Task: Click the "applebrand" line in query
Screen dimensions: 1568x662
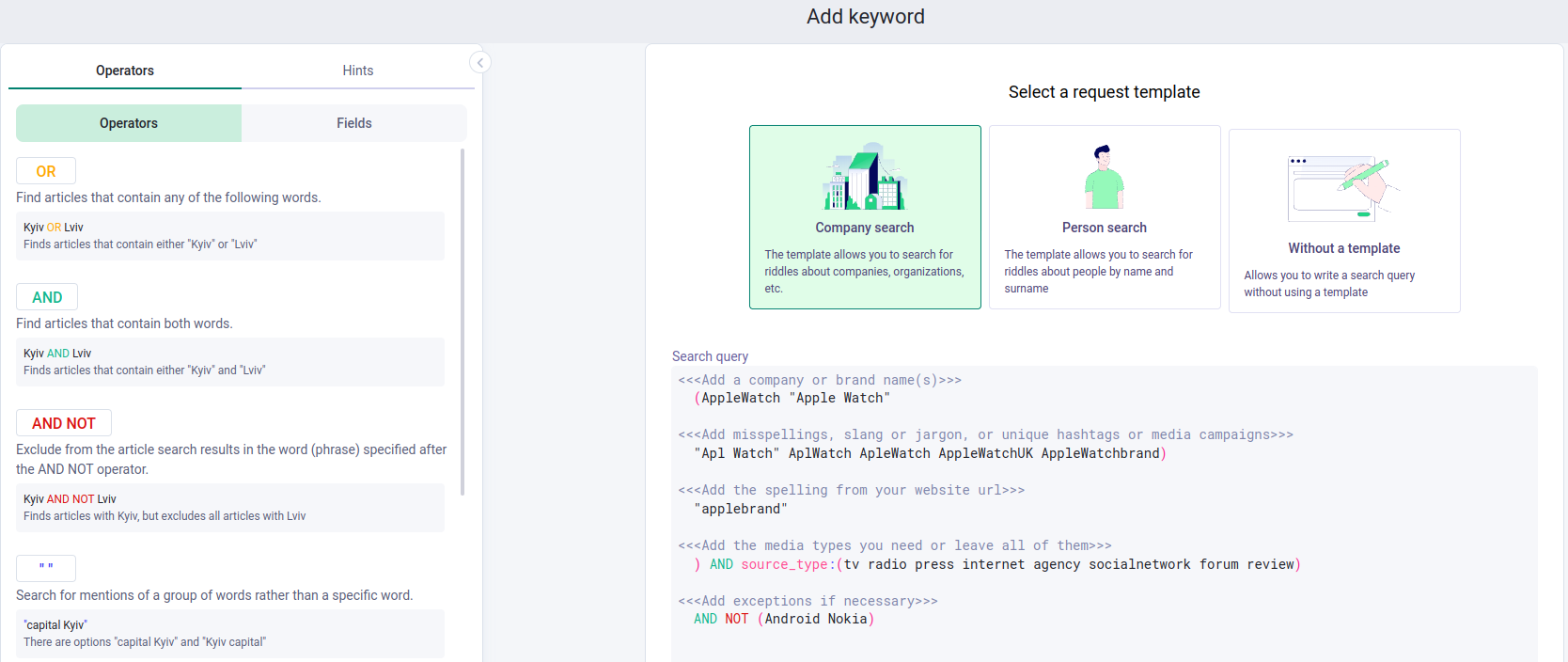Action: point(741,509)
